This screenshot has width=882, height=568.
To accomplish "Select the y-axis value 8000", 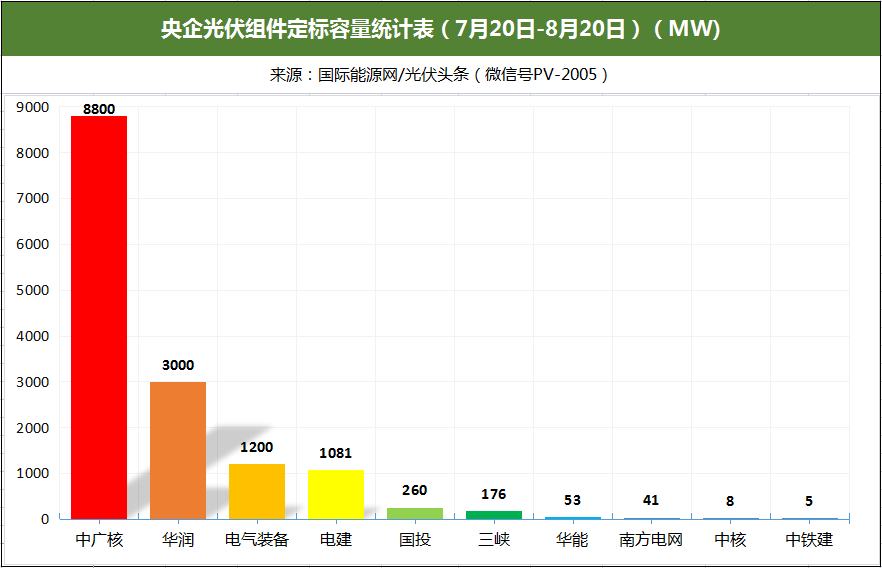I will [x=33, y=153].
